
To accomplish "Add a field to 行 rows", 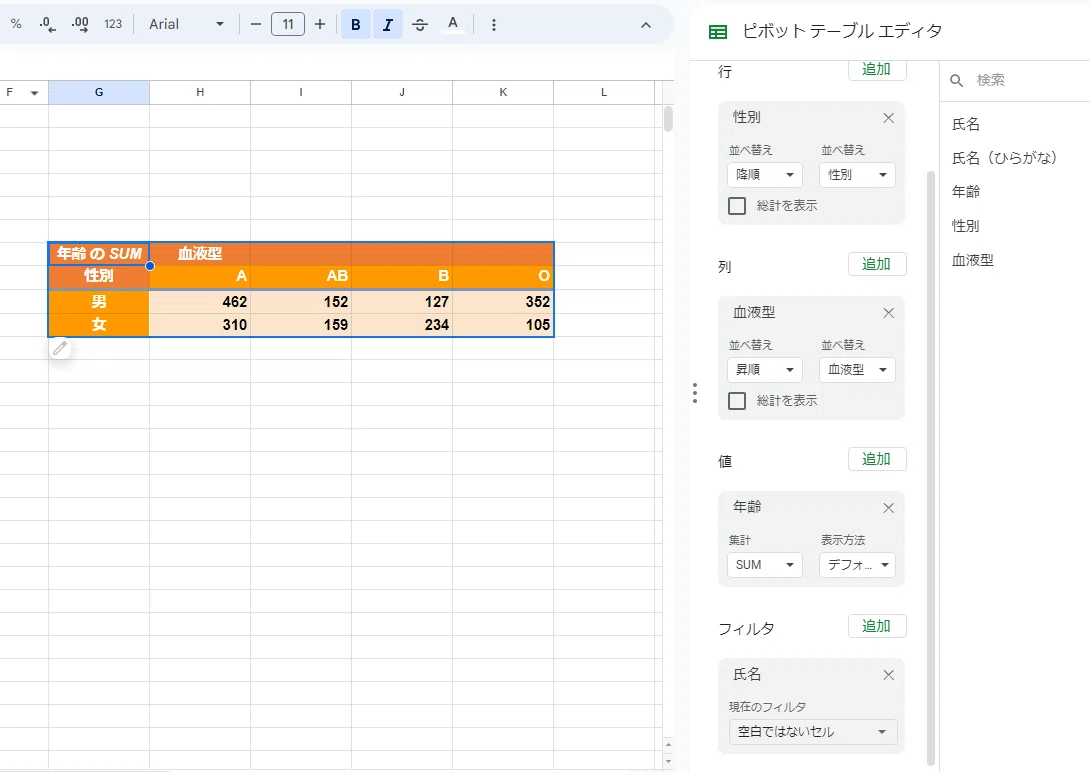I will tap(877, 69).
